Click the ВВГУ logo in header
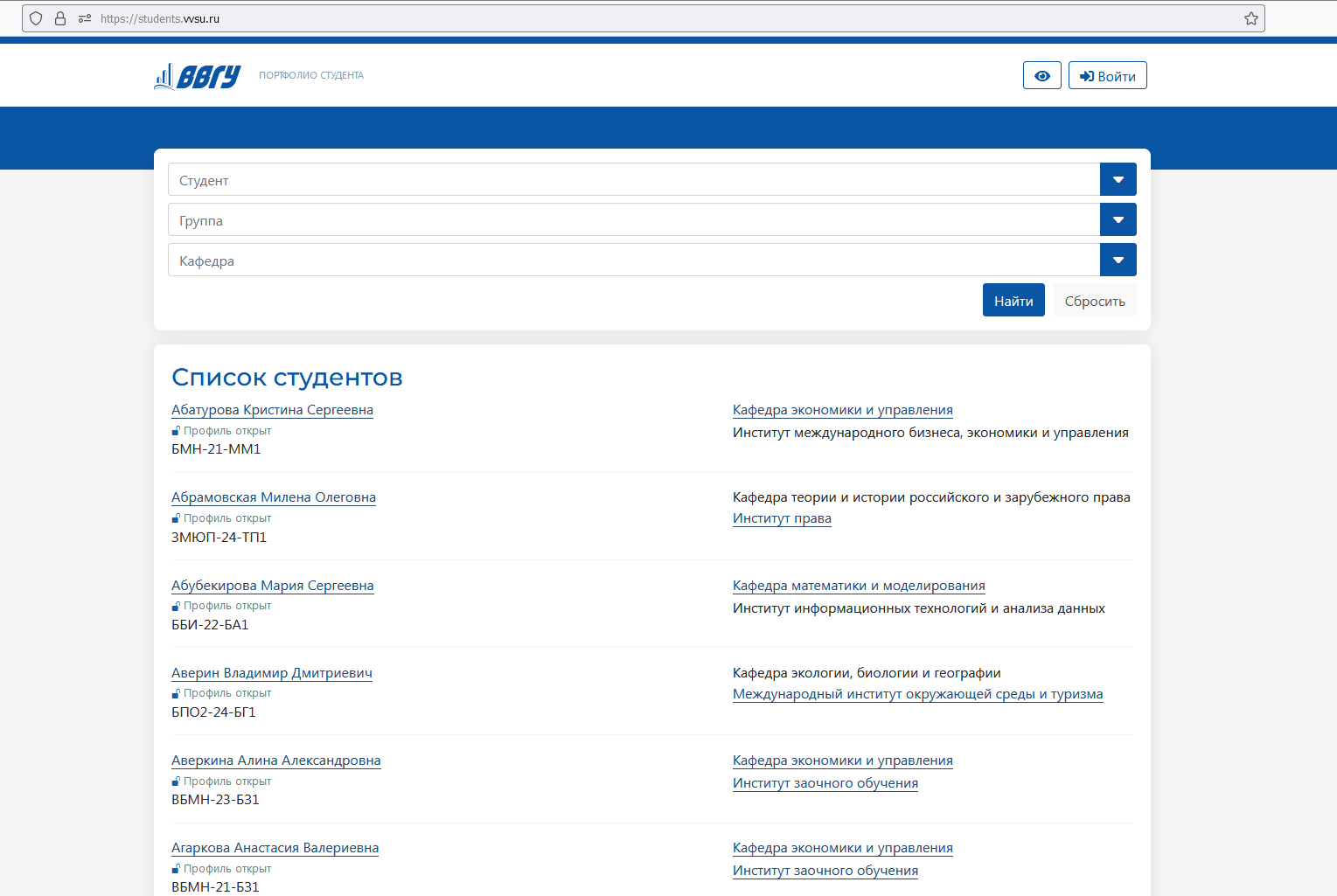Image resolution: width=1337 pixels, height=896 pixels. click(197, 76)
